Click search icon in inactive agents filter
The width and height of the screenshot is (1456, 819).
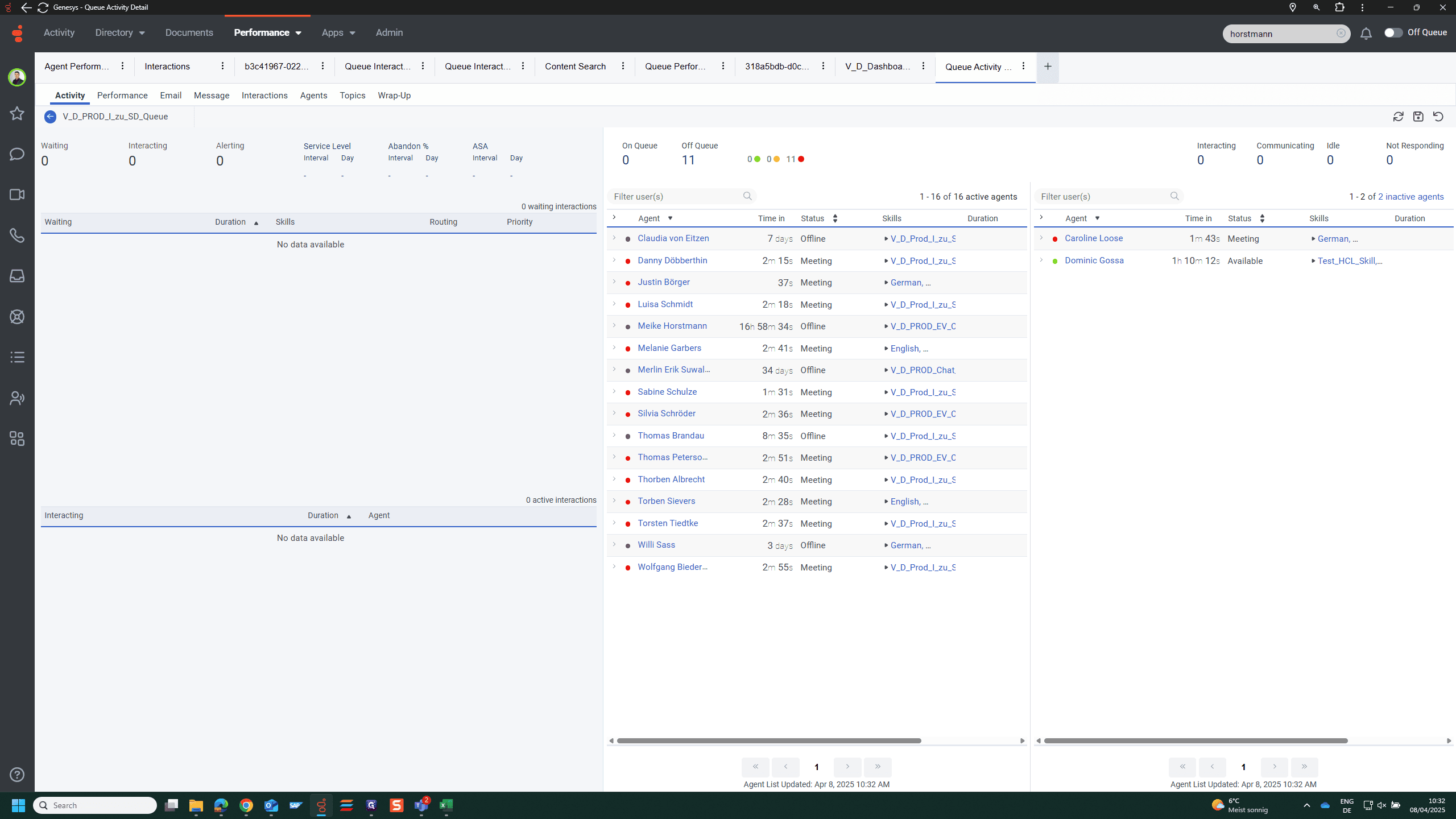[x=1174, y=196]
